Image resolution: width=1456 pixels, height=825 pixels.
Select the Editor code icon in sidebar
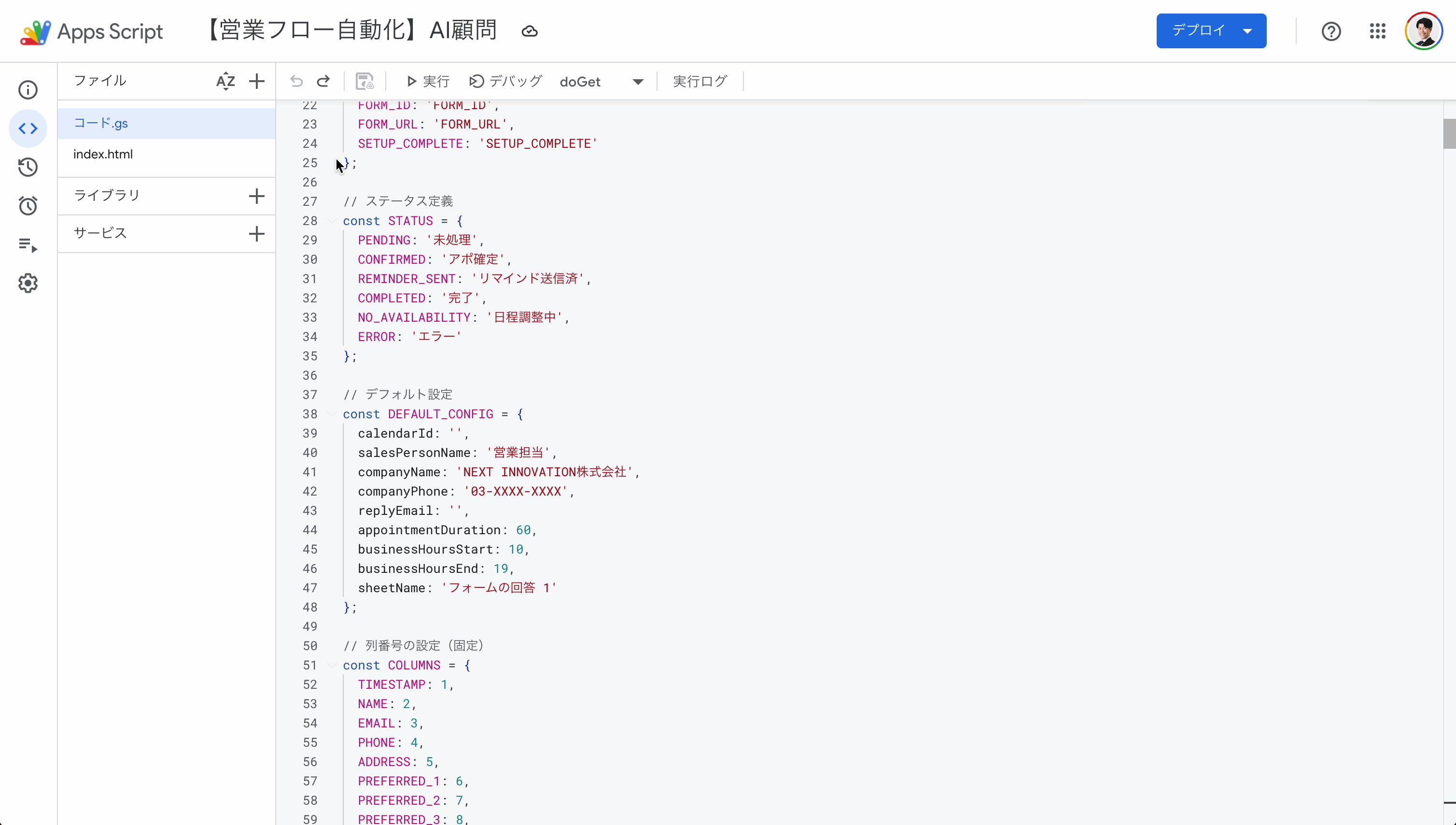tap(28, 128)
